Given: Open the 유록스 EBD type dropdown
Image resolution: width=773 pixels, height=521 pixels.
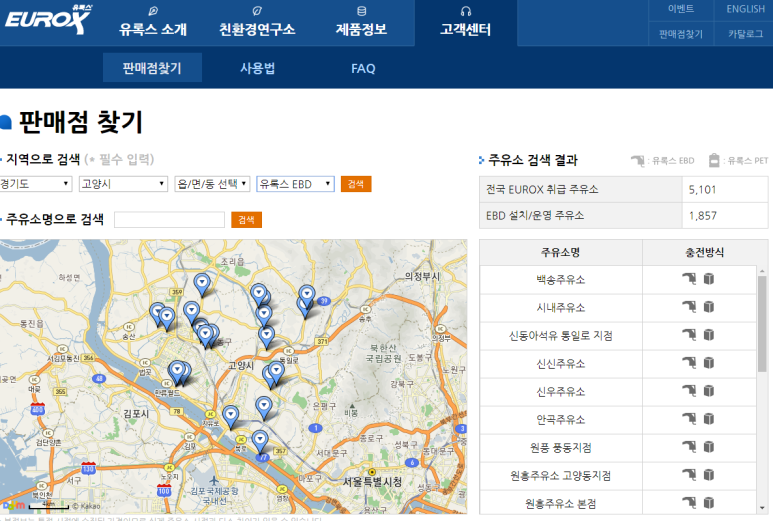Looking at the screenshot, I should coord(295,184).
